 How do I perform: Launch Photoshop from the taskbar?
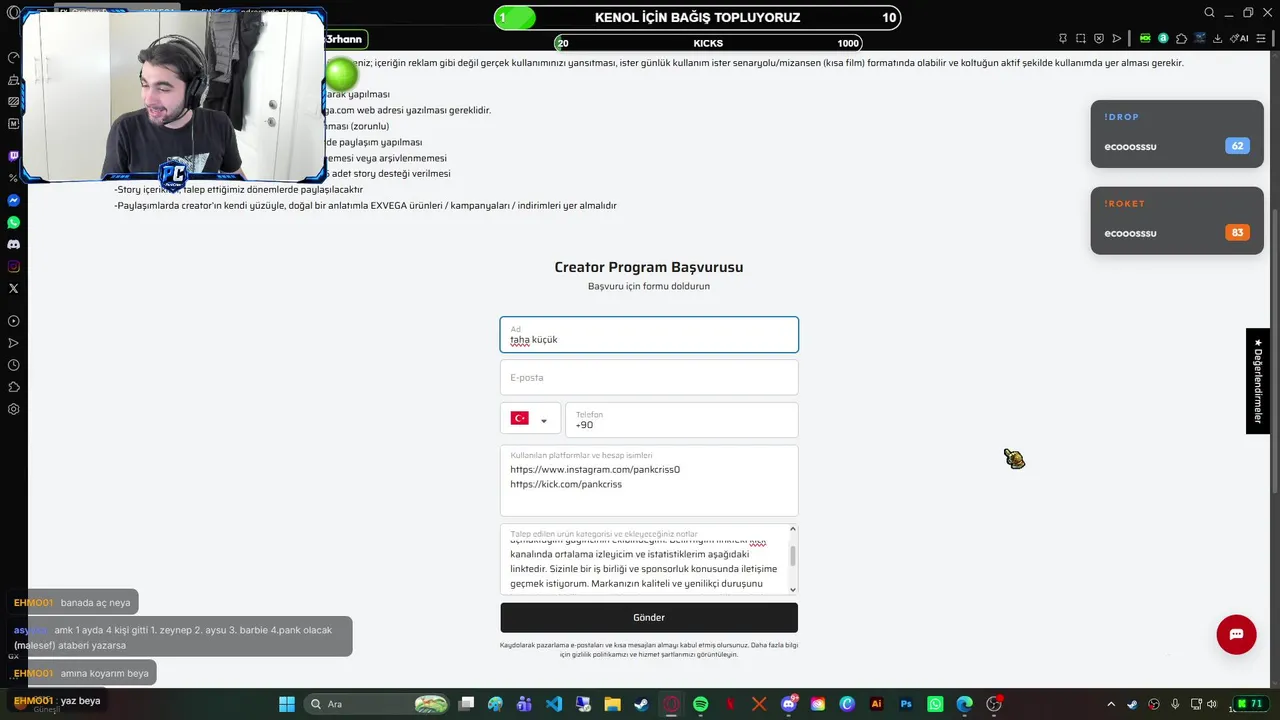click(906, 704)
